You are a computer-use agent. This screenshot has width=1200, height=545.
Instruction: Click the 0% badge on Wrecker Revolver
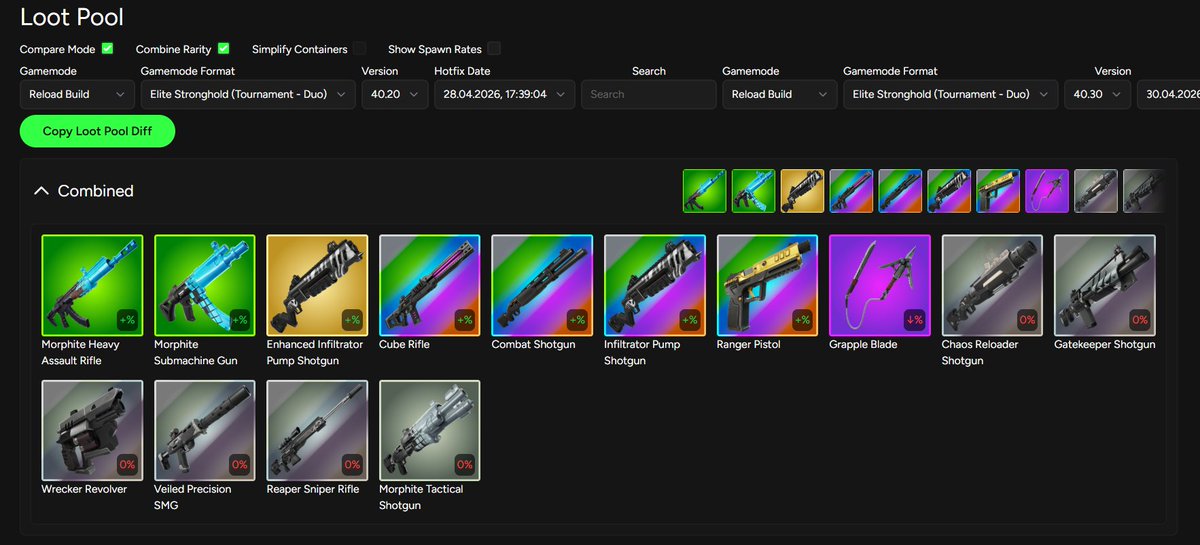coord(126,465)
